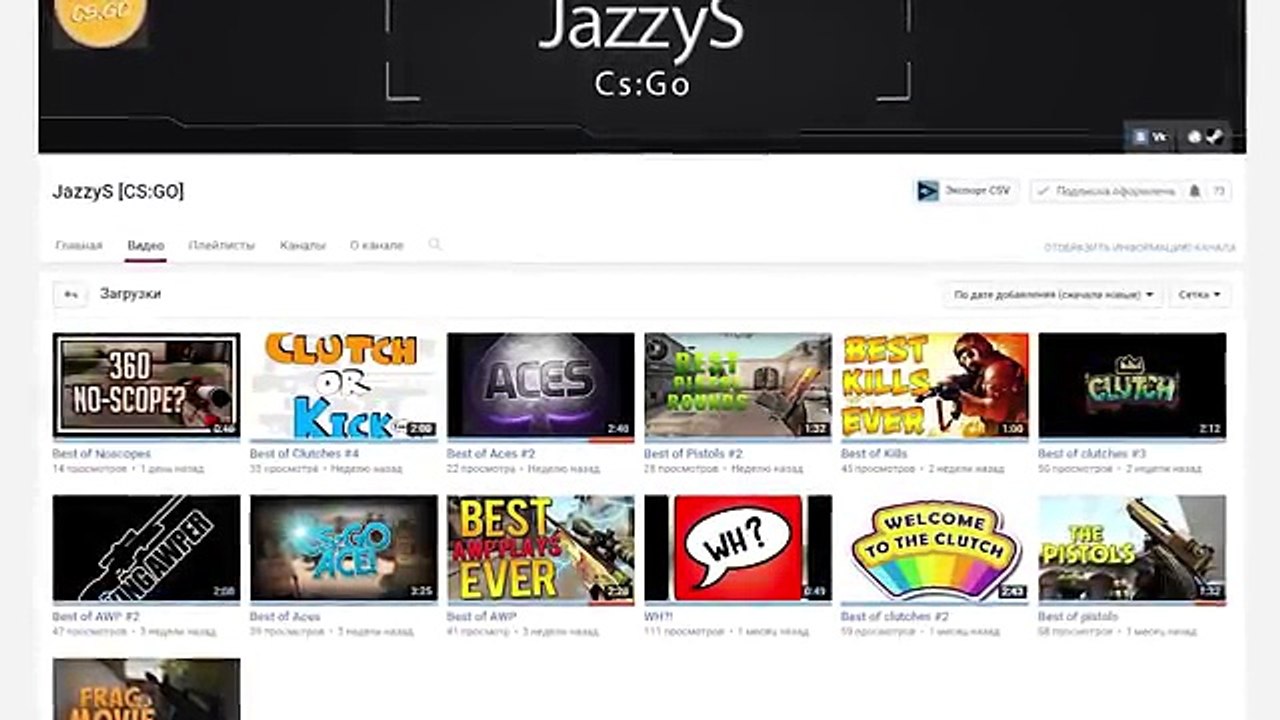
Task: Click the 'Best of Aces' video title
Action: (x=285, y=616)
